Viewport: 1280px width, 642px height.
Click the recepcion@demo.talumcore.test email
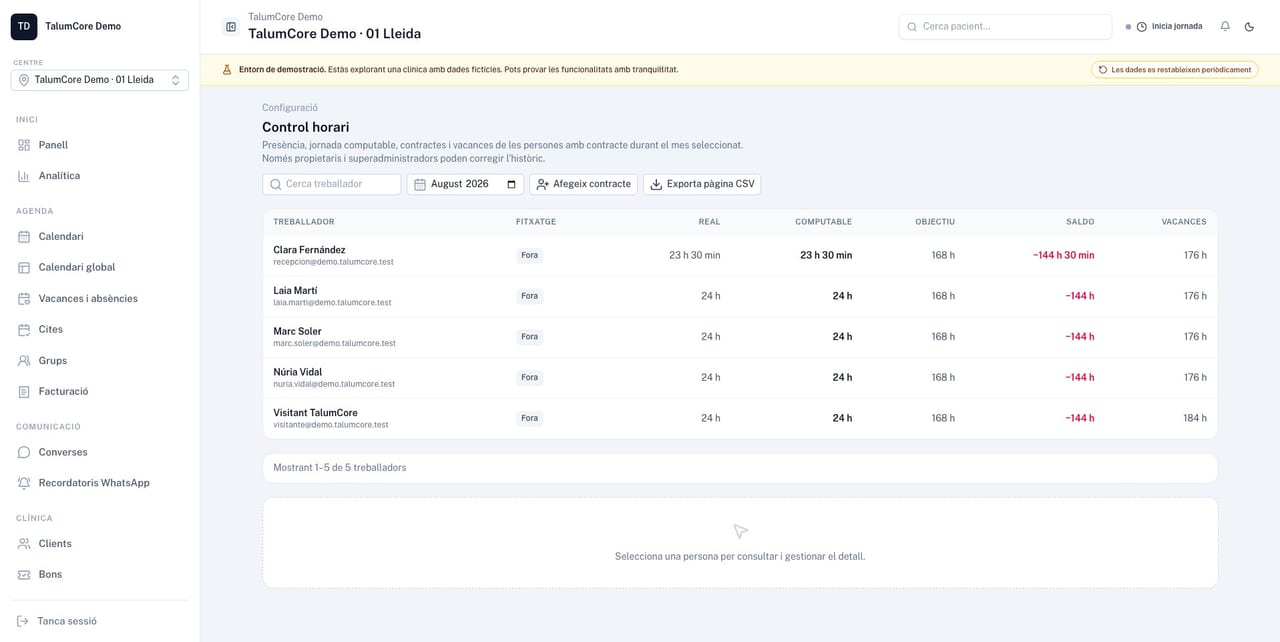coord(333,262)
